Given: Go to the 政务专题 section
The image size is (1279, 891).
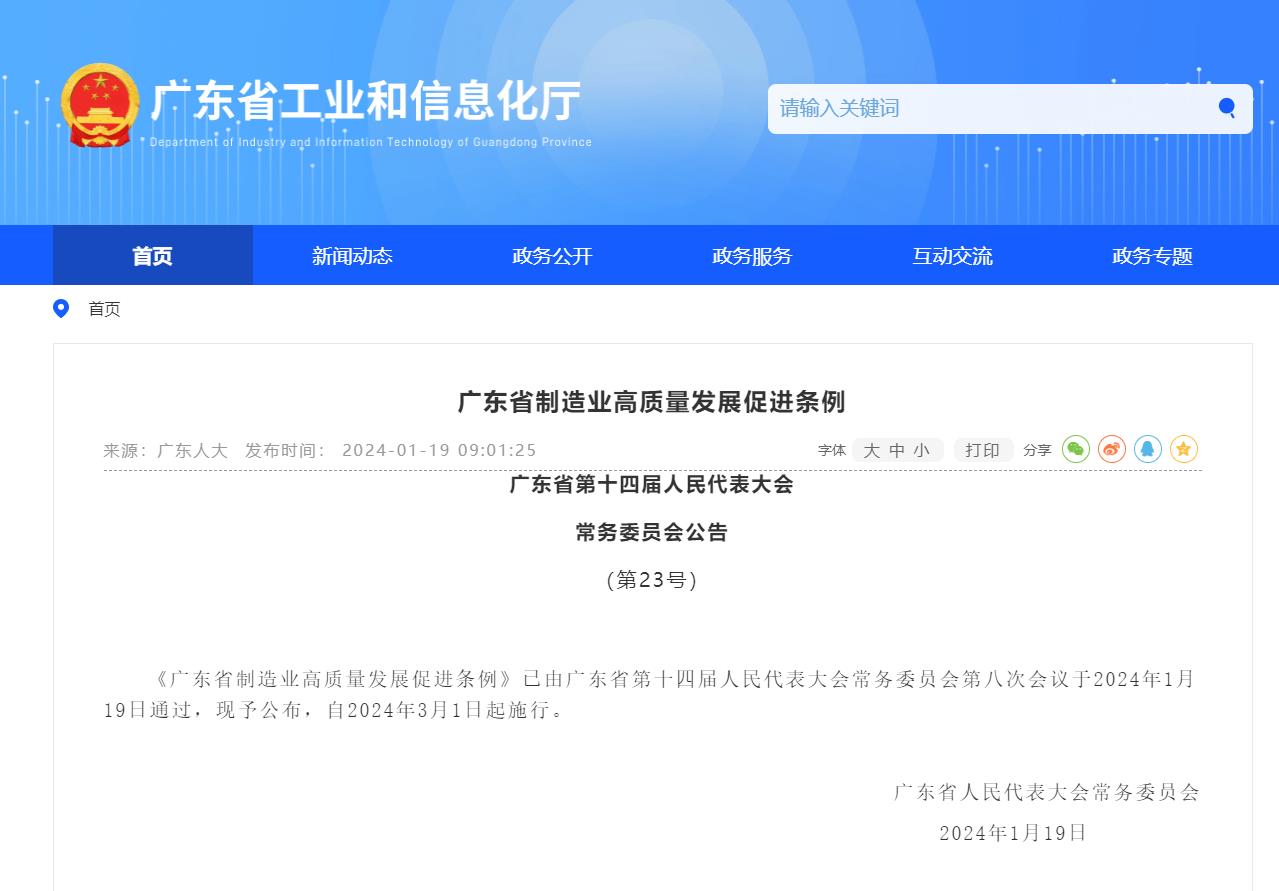Looking at the screenshot, I should point(1152,256).
